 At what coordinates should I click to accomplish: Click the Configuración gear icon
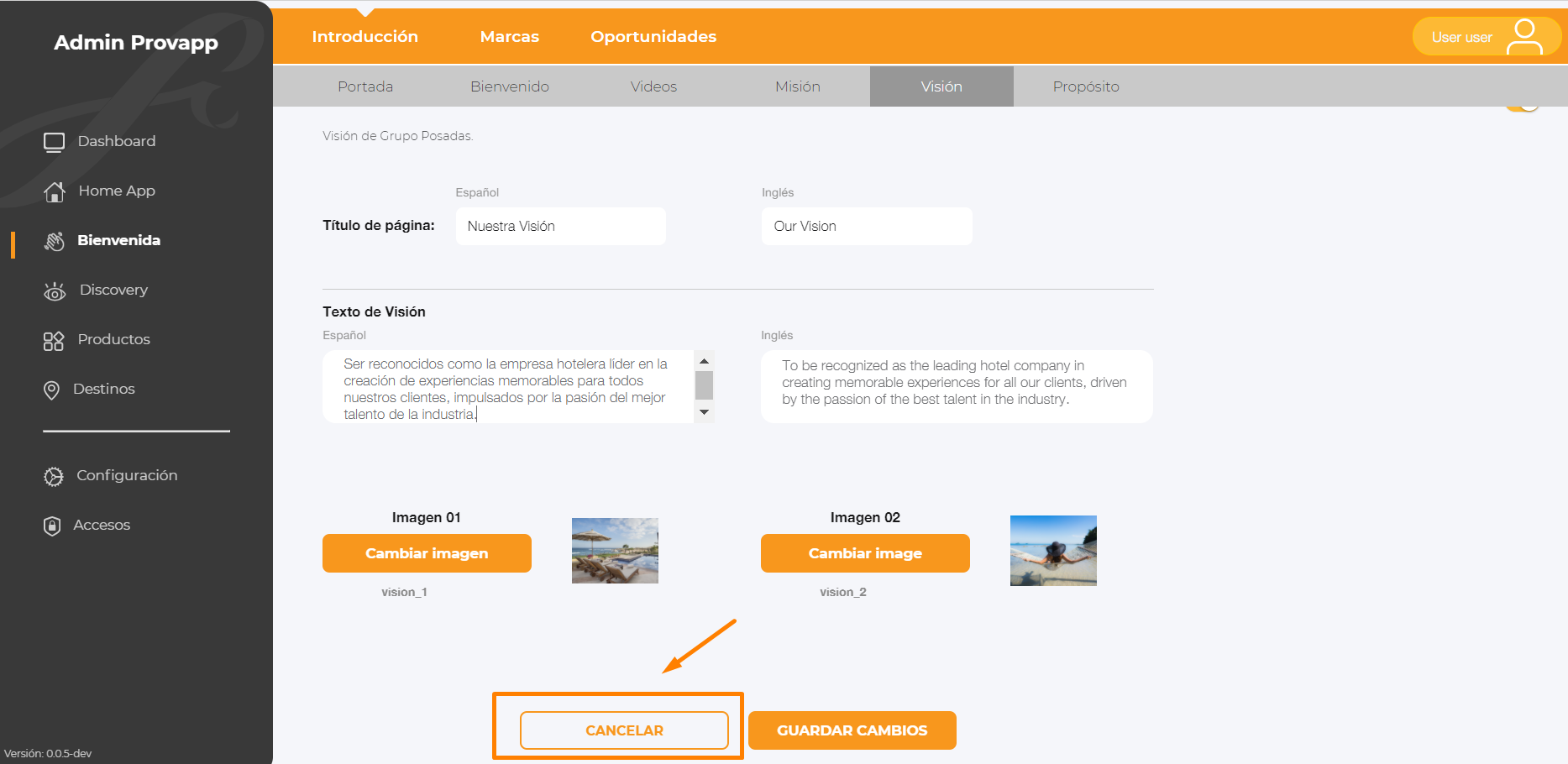coord(53,476)
